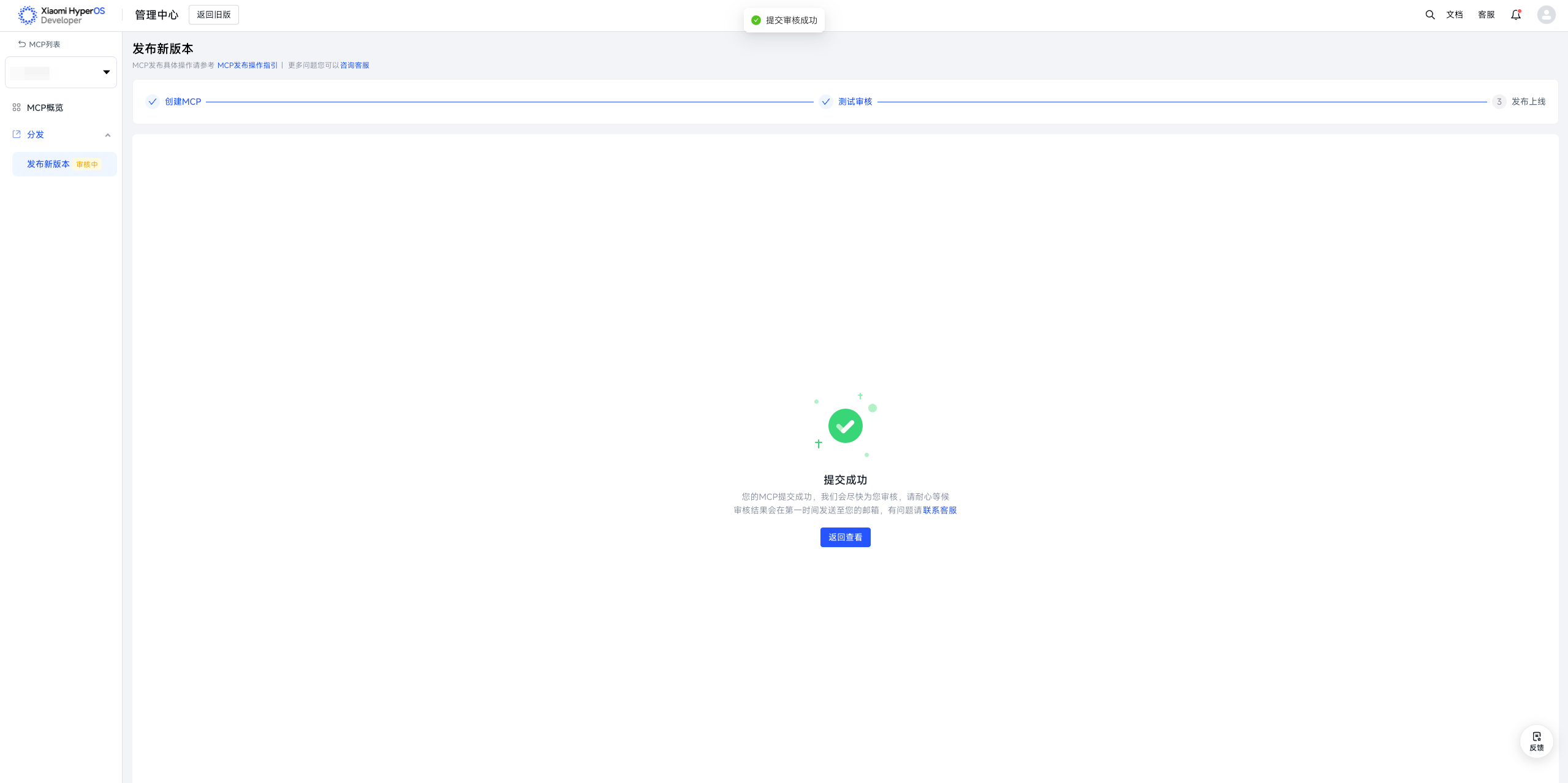The height and width of the screenshot is (783, 1568).
Task: Click the MCP概览 grid icon
Action: pyautogui.click(x=17, y=107)
